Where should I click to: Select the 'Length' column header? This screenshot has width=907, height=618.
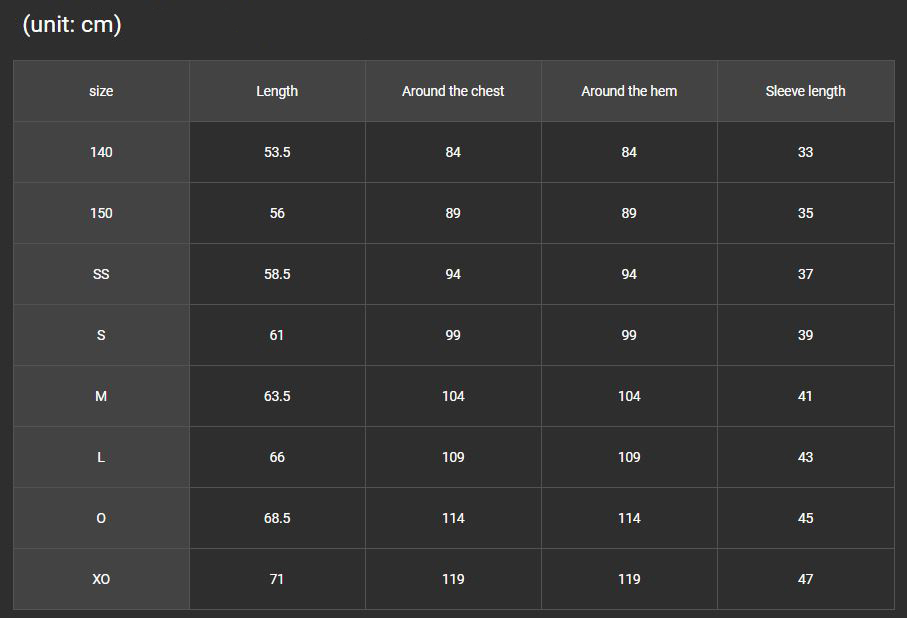pos(277,91)
